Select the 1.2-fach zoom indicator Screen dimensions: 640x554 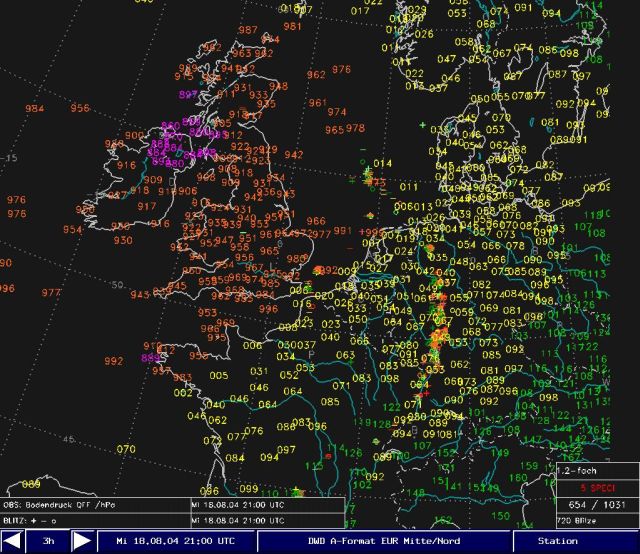tap(596, 469)
